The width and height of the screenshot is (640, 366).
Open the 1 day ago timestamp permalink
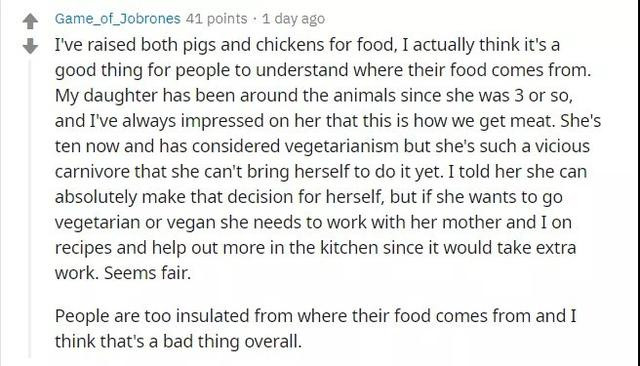coord(293,19)
